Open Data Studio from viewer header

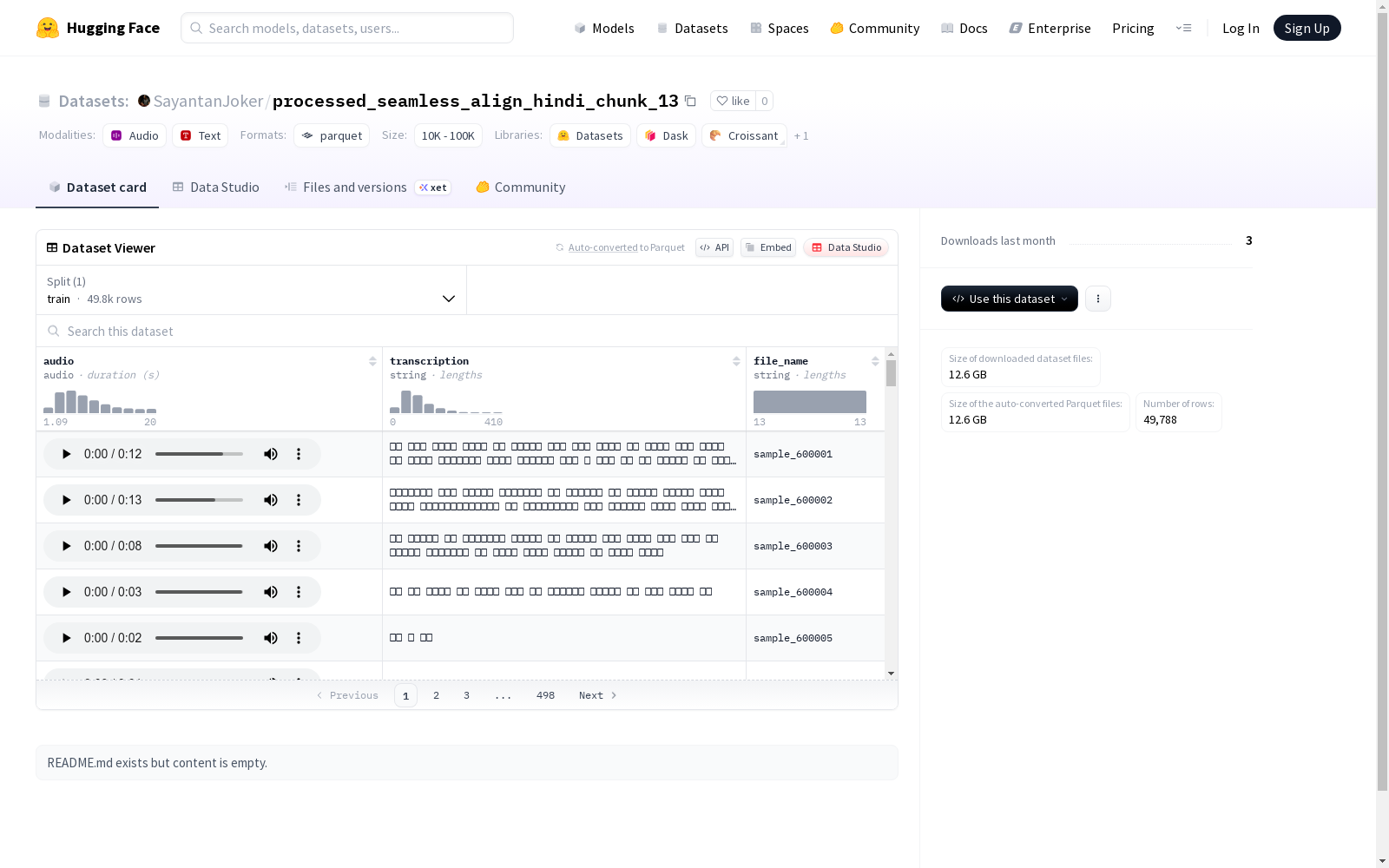coord(846,247)
